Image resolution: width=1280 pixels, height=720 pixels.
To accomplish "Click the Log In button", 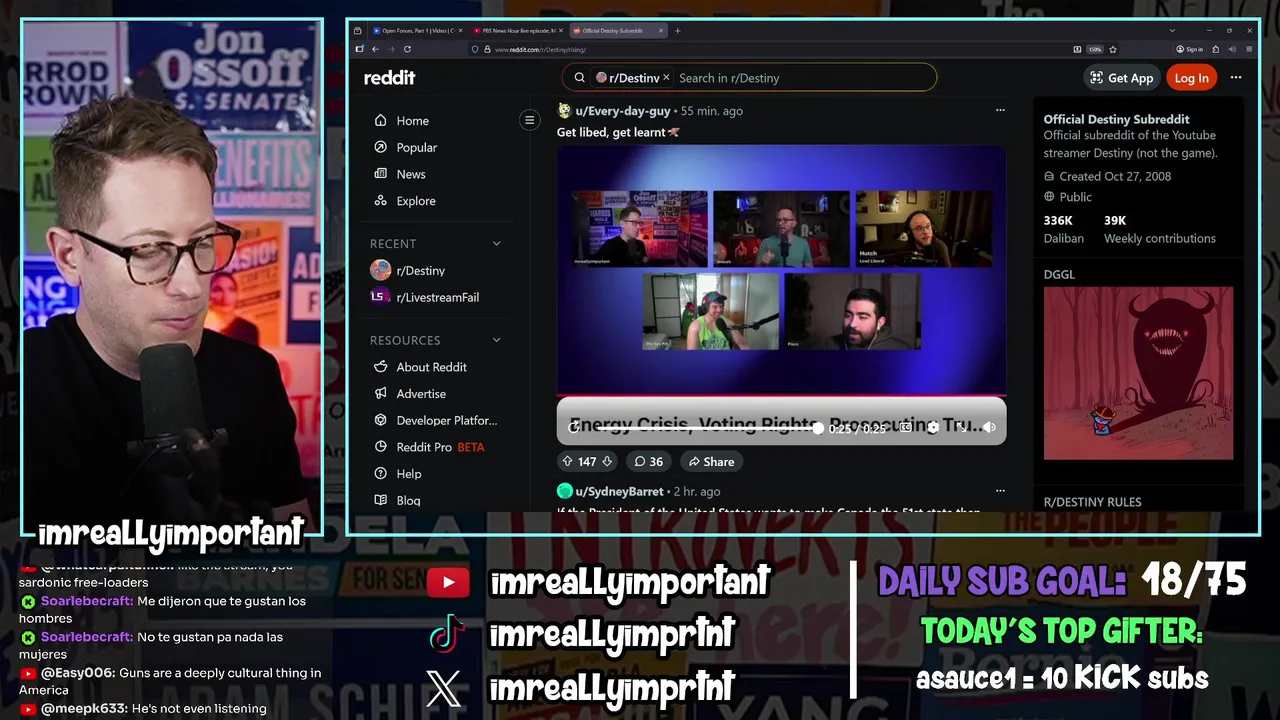I will coord(1191,78).
